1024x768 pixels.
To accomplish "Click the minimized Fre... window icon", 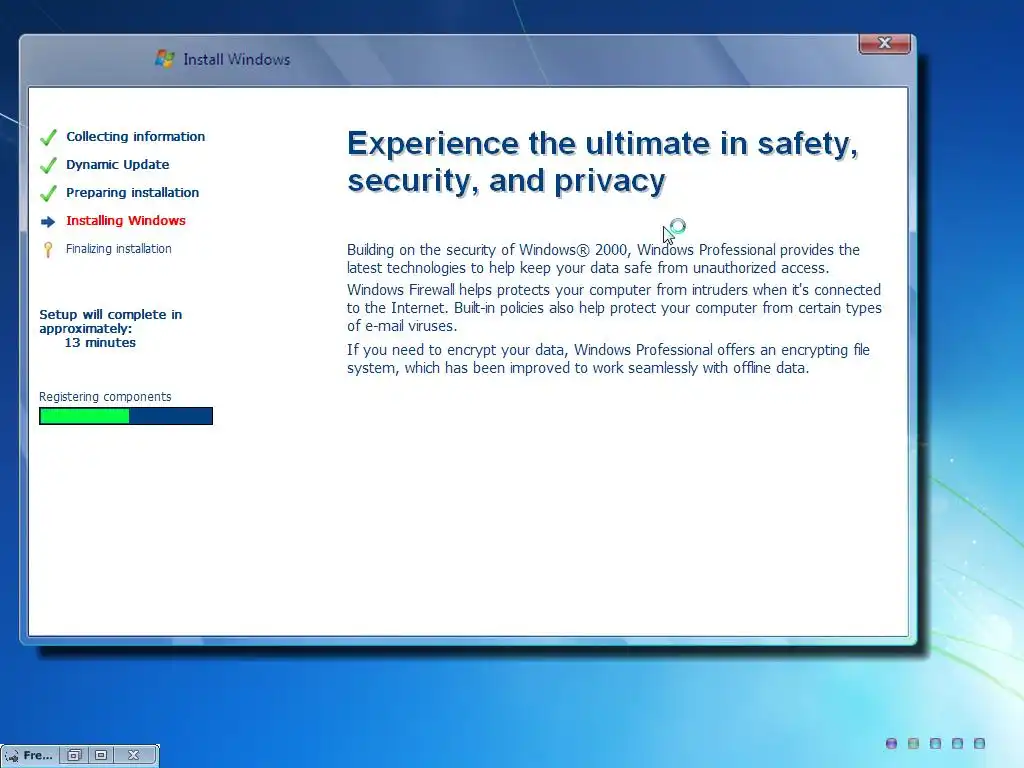I will tap(11, 756).
